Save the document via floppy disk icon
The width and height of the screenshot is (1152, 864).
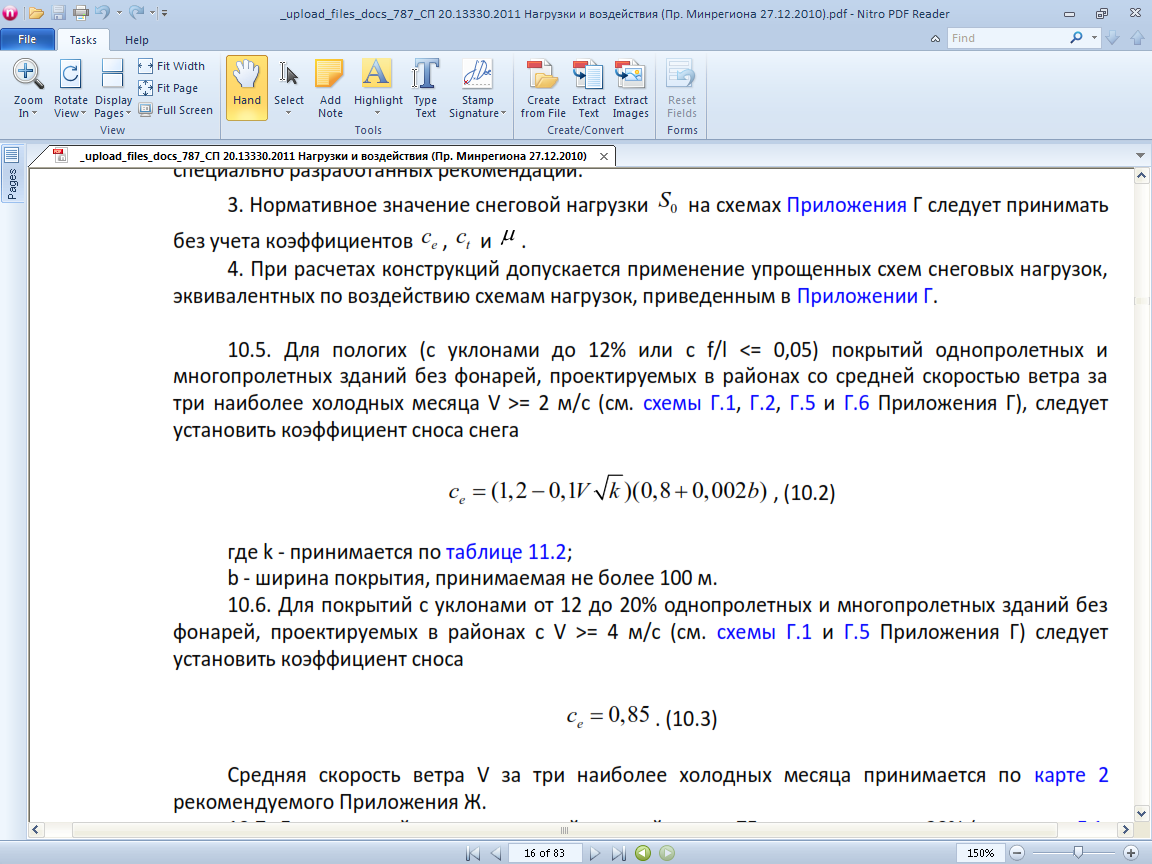(x=59, y=13)
